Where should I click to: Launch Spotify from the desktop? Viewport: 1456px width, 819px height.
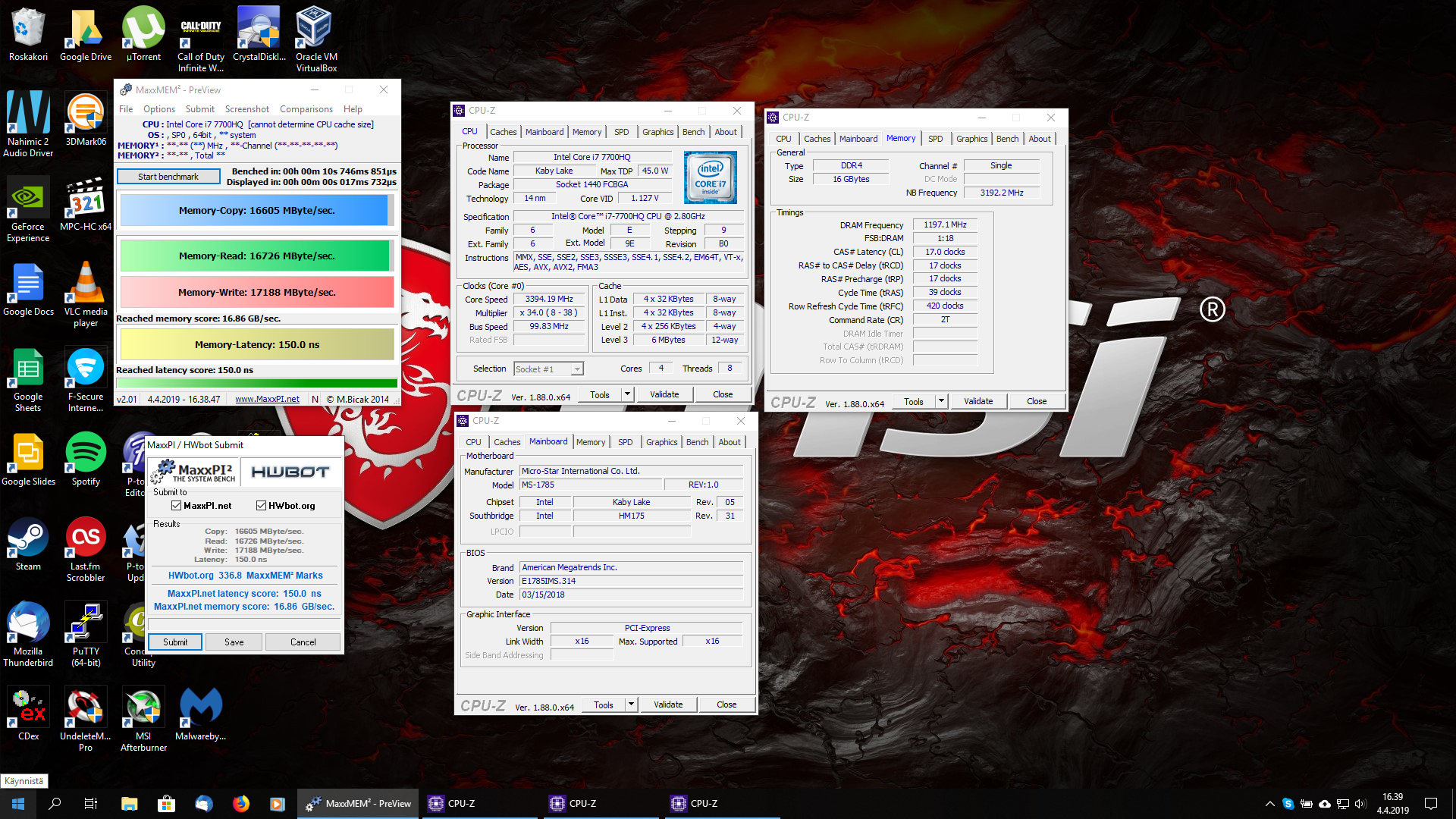pyautogui.click(x=86, y=460)
